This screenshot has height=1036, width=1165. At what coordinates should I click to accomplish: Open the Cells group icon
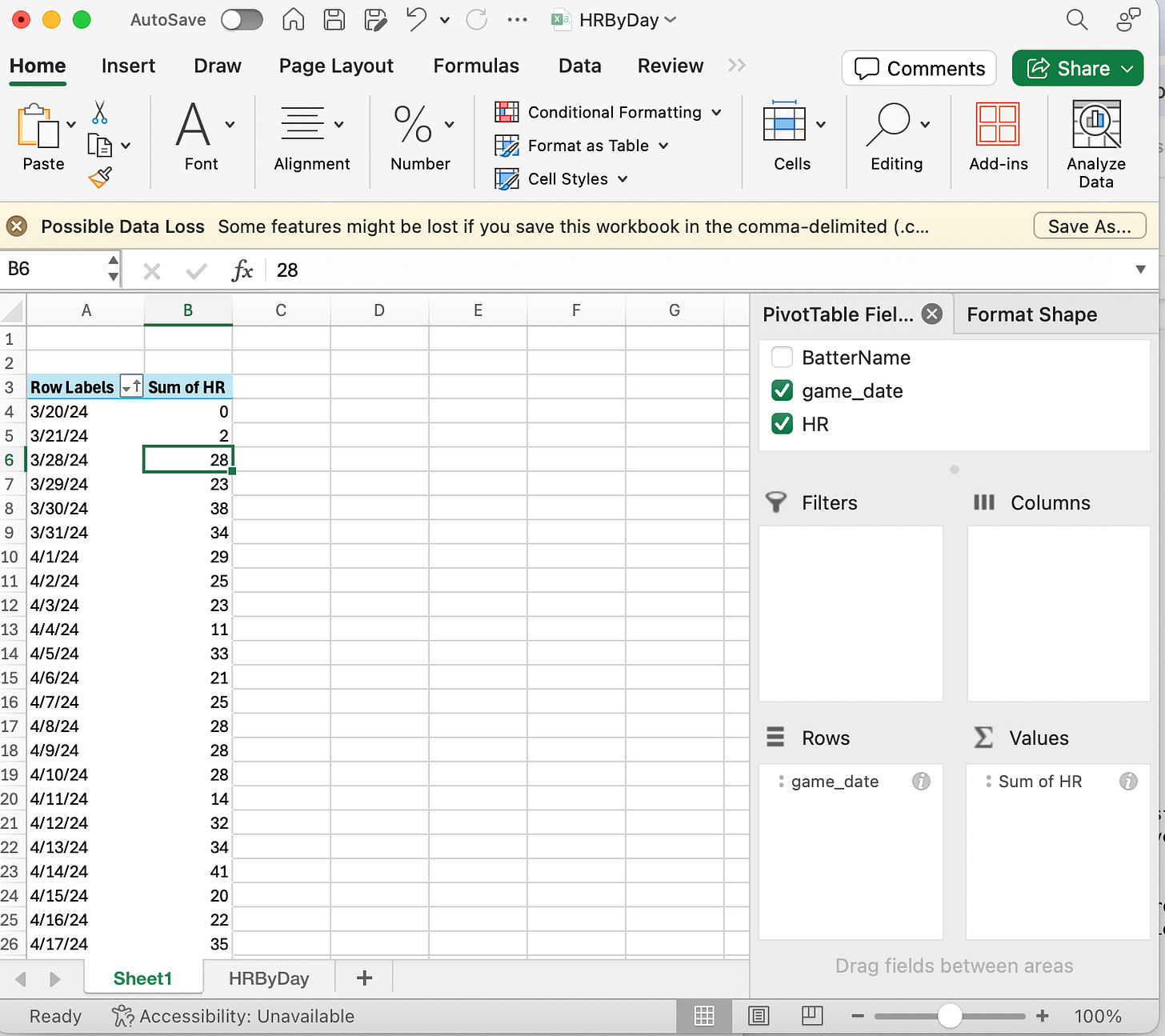pos(784,122)
